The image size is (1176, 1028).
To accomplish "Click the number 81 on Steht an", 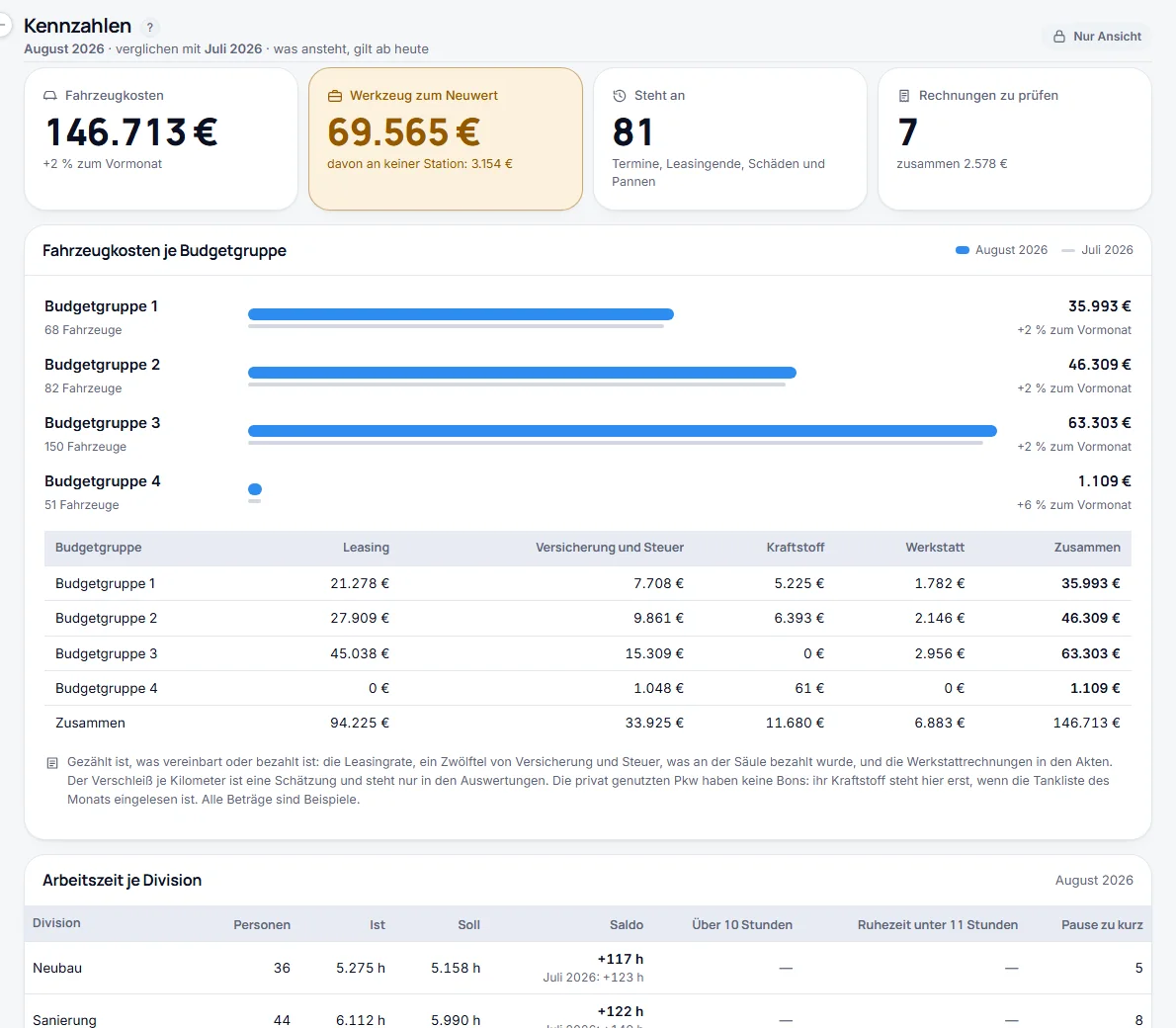I will (632, 132).
